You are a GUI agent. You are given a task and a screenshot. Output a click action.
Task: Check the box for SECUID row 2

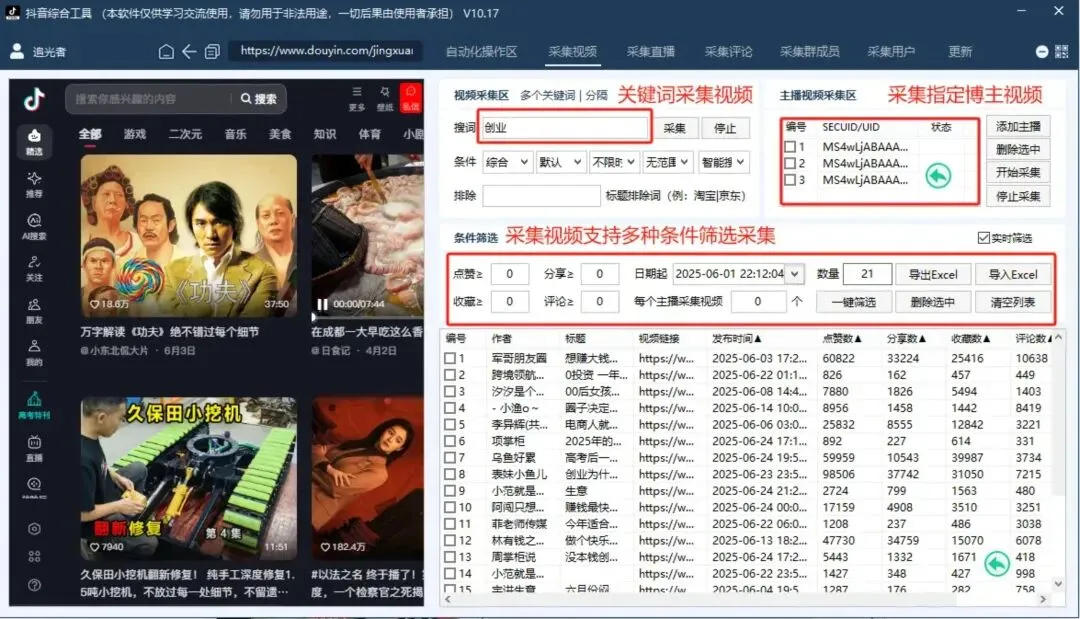pyautogui.click(x=791, y=163)
